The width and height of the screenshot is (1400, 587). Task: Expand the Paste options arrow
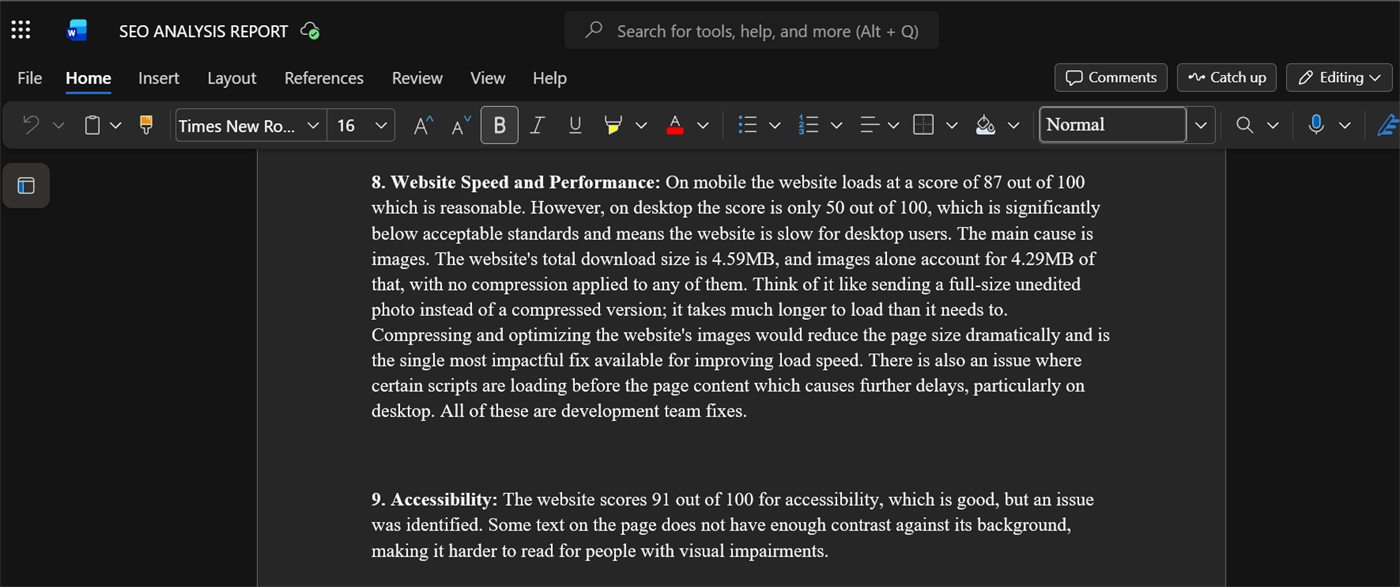click(115, 125)
